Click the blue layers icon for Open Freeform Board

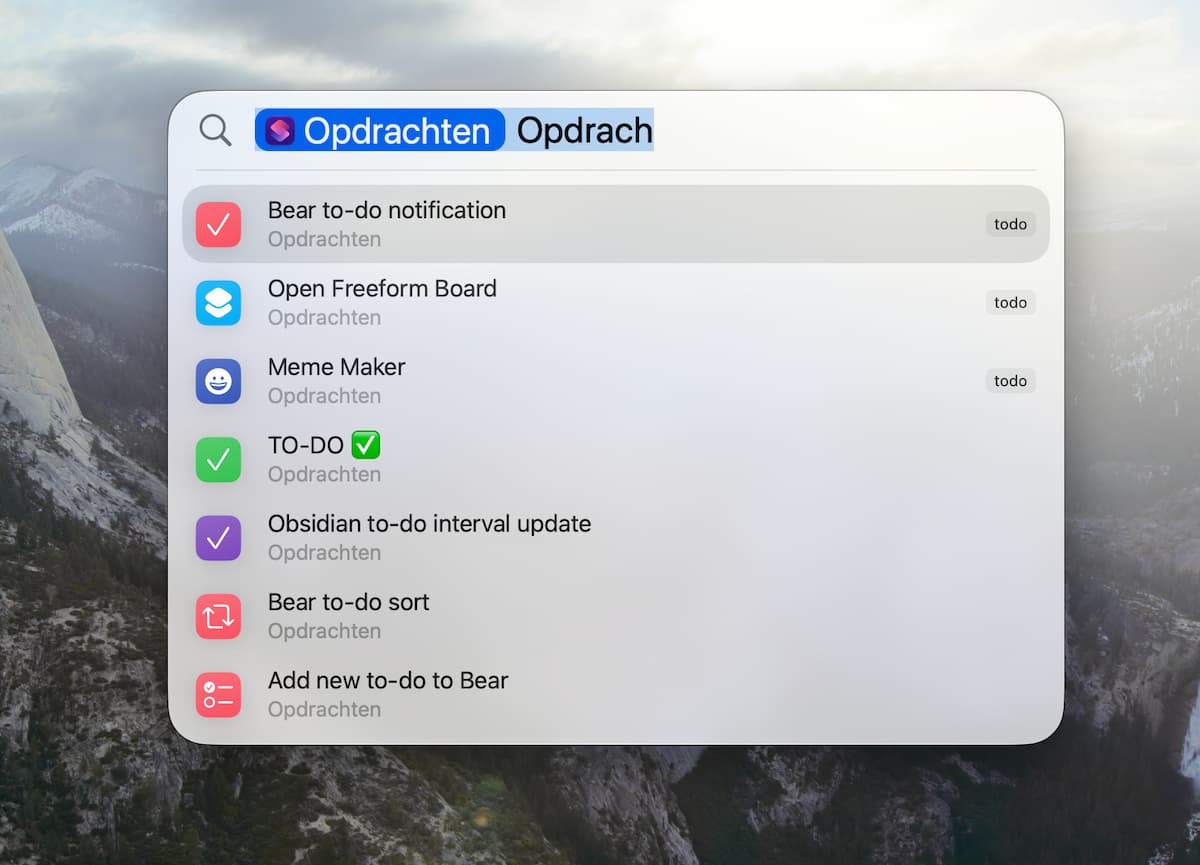218,303
